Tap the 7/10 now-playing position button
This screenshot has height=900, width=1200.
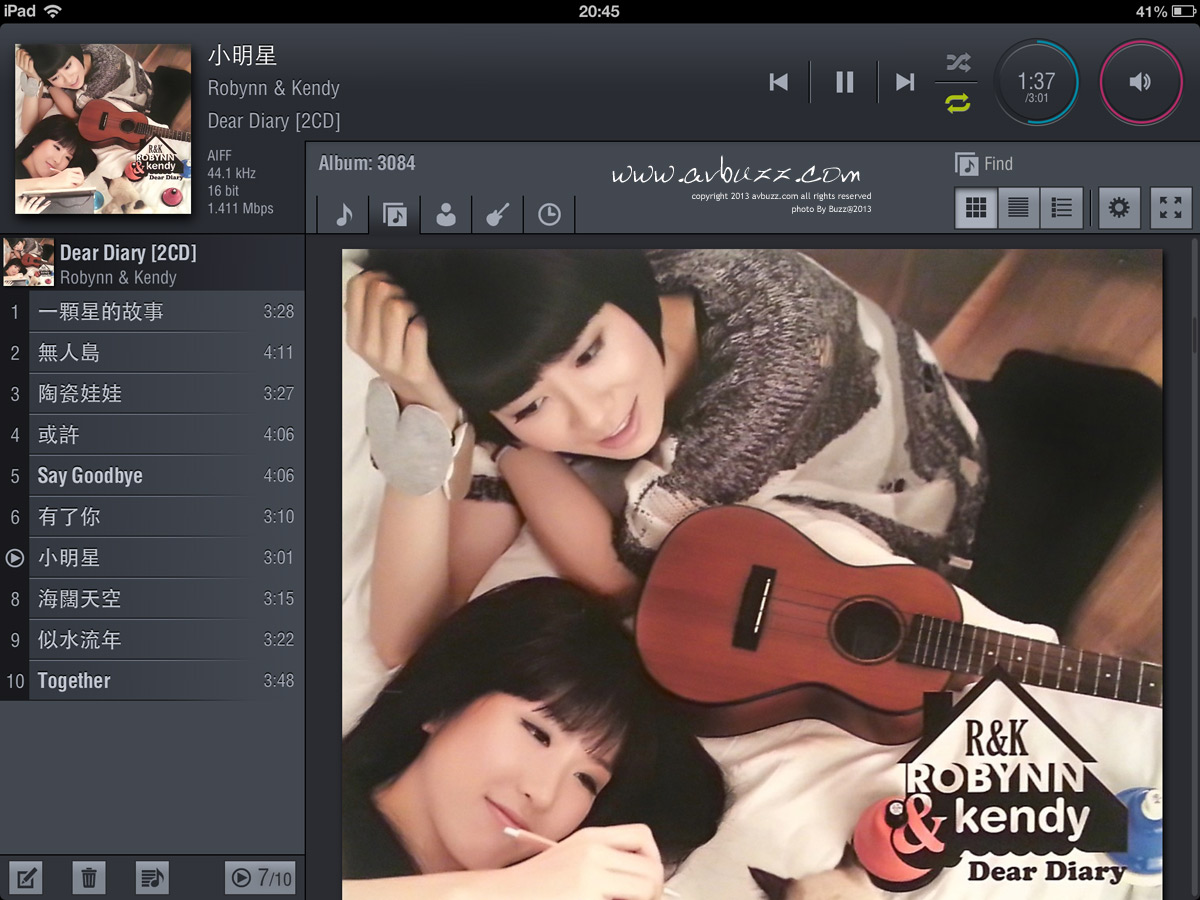pyautogui.click(x=261, y=878)
